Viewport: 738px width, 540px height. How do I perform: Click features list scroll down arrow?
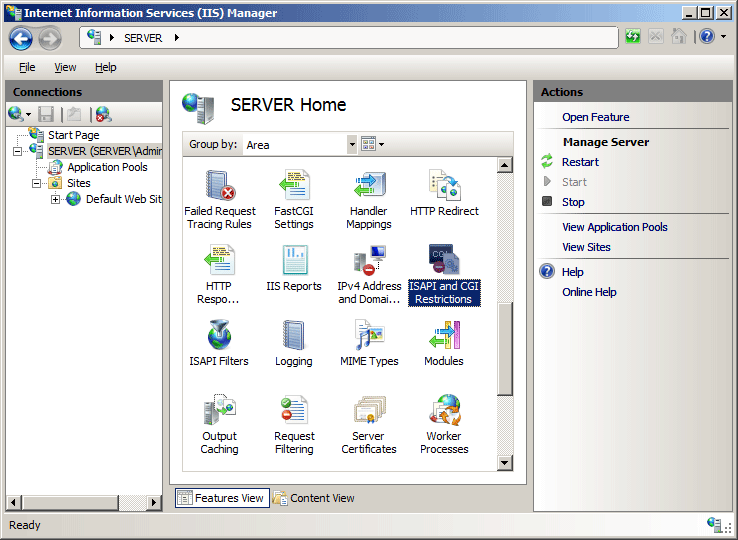click(505, 463)
